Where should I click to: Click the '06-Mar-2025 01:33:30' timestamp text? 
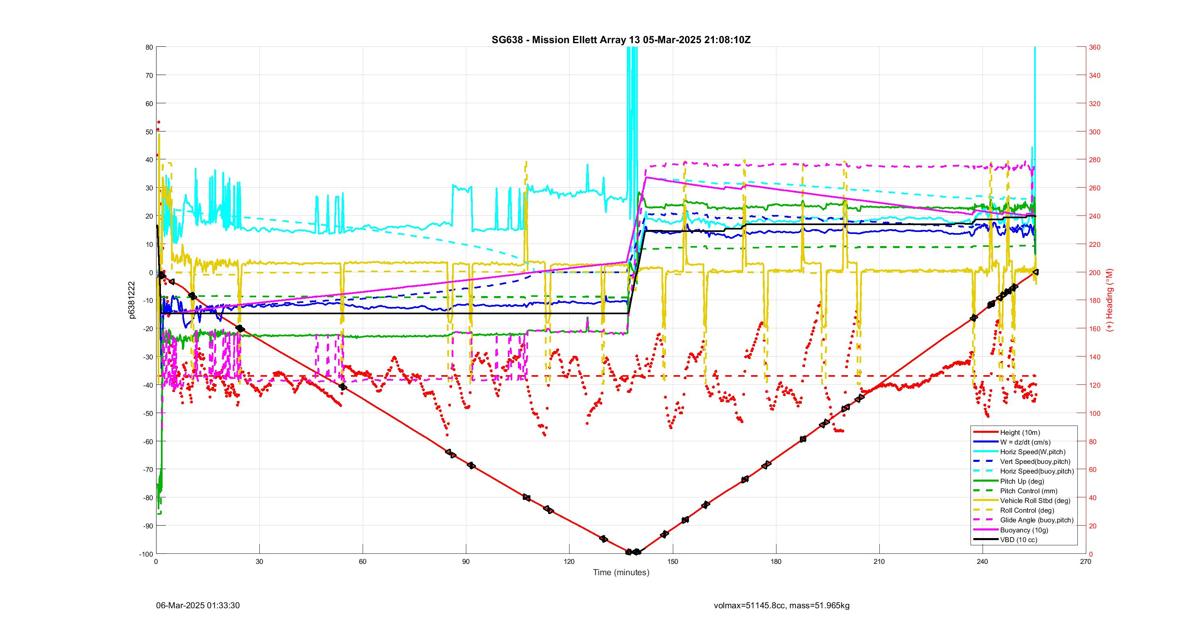click(x=197, y=605)
